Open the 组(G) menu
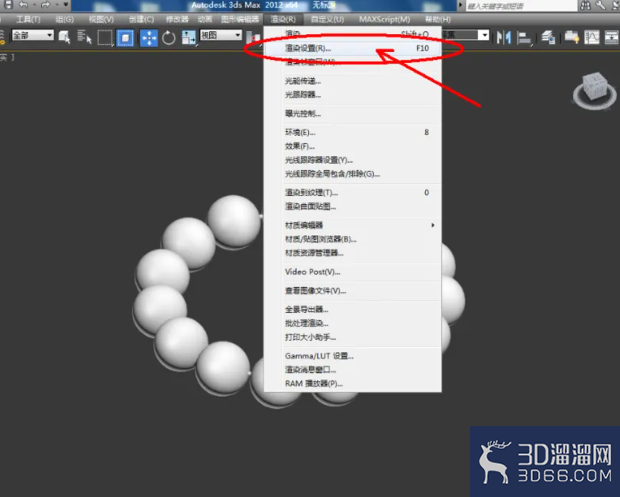620x497 pixels. coord(64,19)
